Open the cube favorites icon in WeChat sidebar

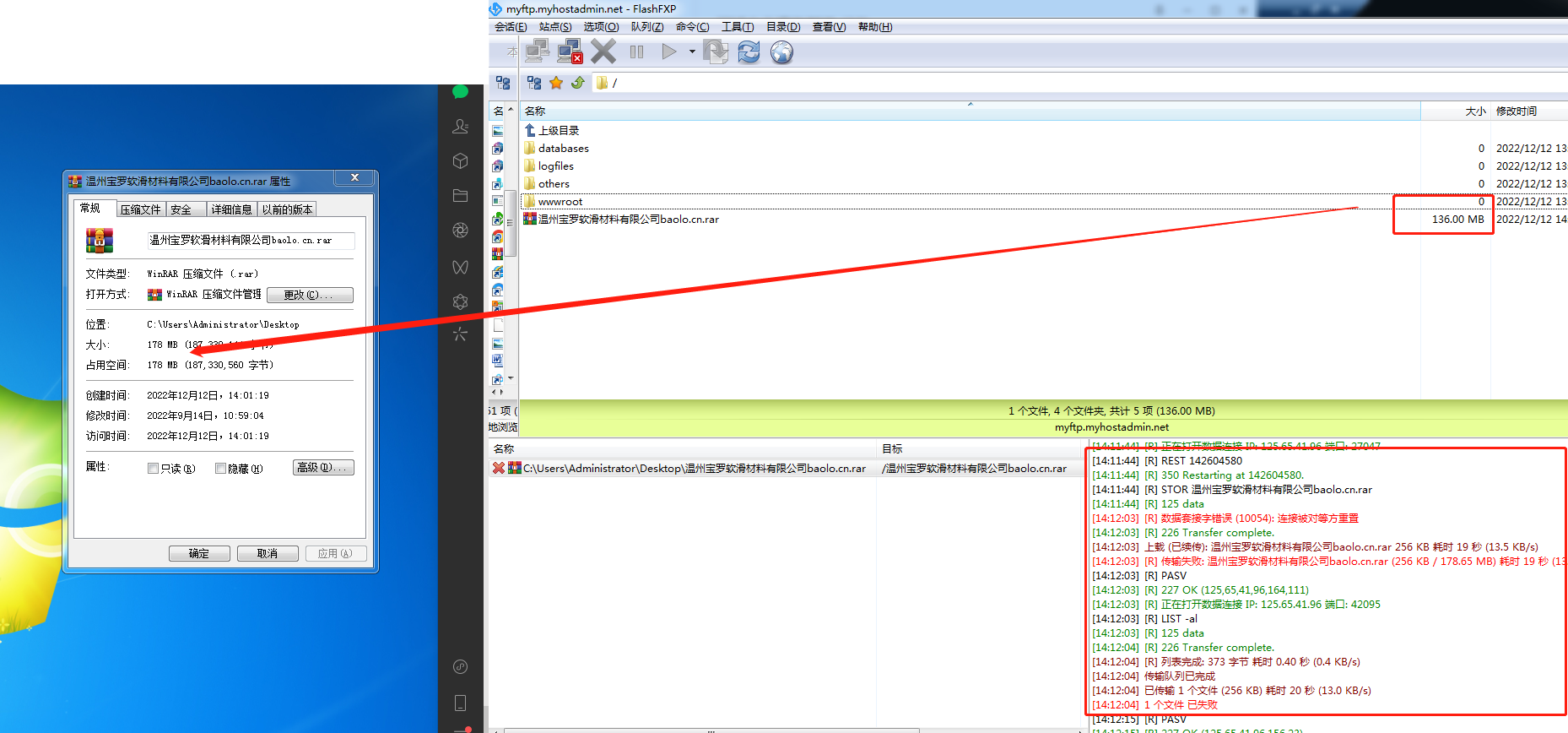click(x=460, y=160)
